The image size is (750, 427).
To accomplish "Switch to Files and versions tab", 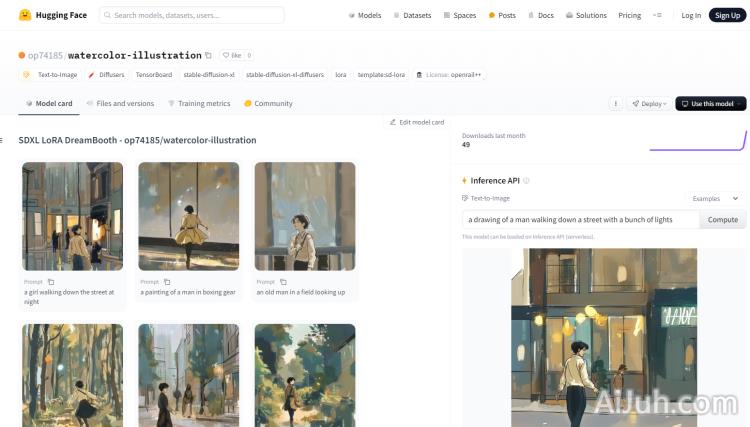I will click(x=119, y=104).
